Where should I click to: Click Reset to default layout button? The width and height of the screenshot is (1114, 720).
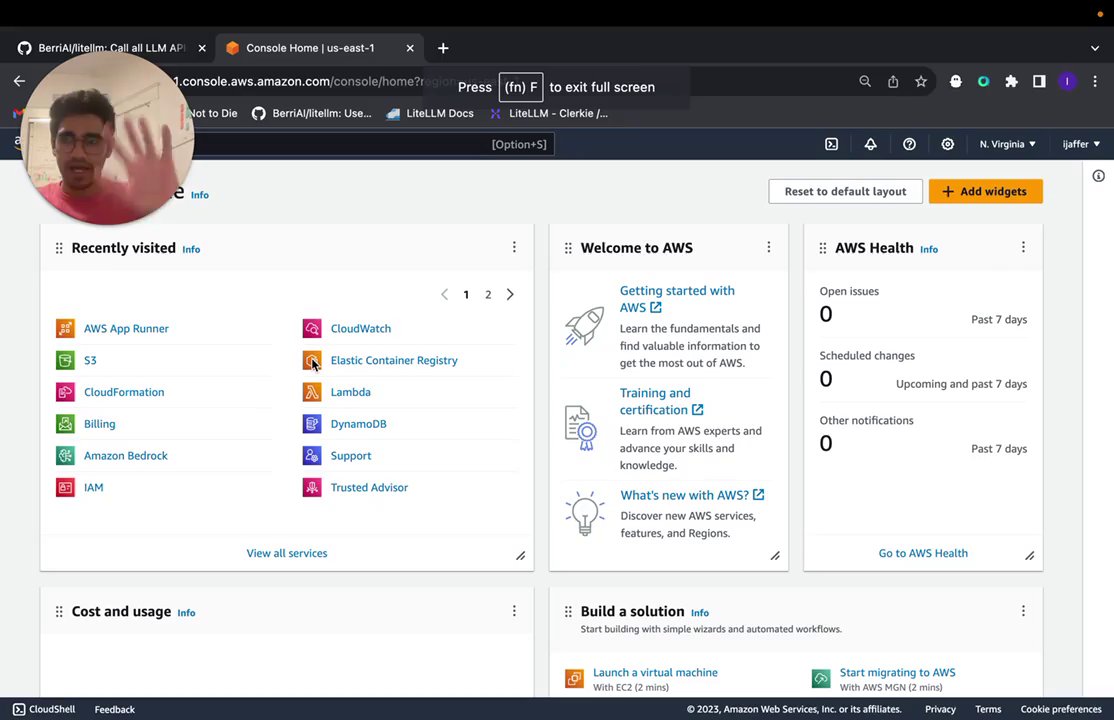click(x=845, y=191)
